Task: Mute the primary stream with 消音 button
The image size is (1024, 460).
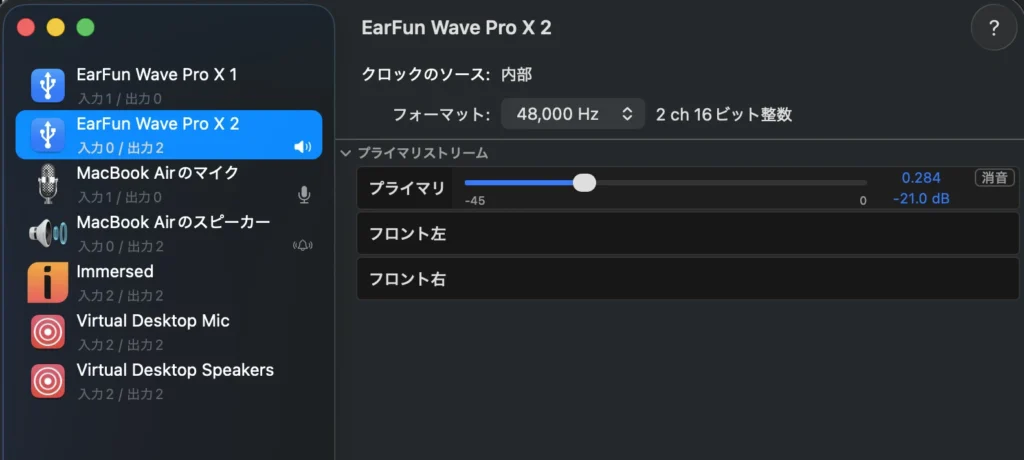Action: click(x=995, y=178)
